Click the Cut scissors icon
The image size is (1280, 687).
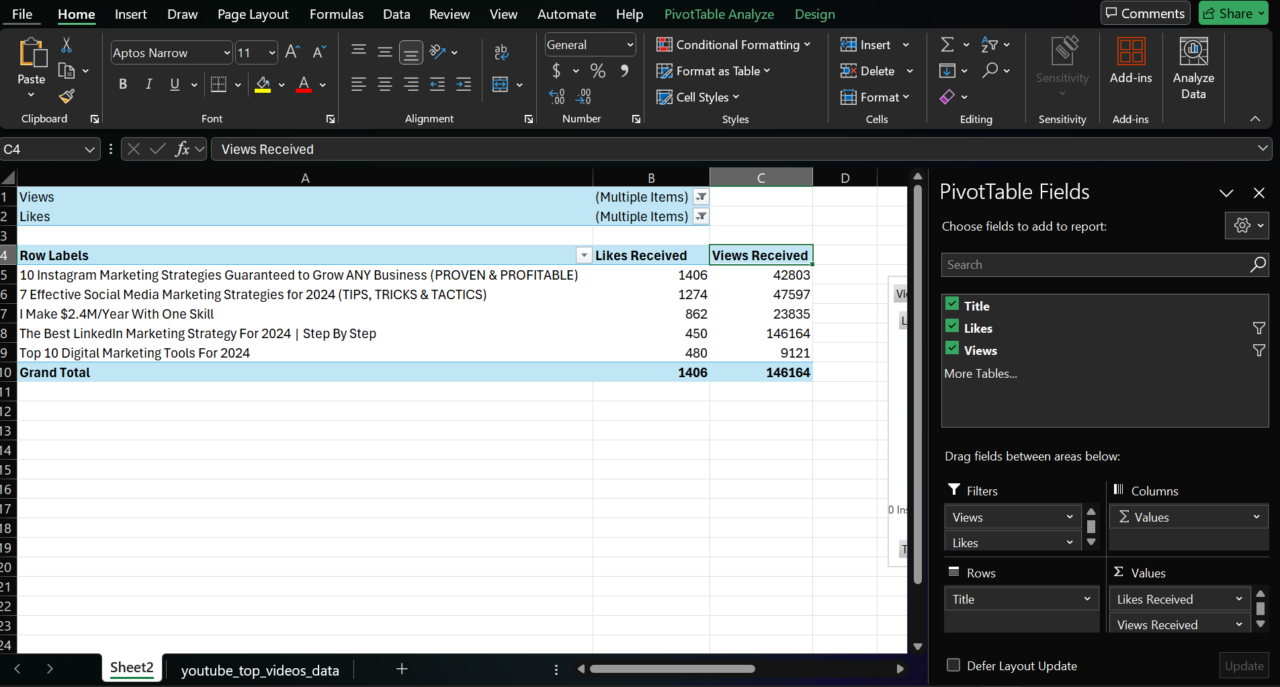(x=66, y=46)
